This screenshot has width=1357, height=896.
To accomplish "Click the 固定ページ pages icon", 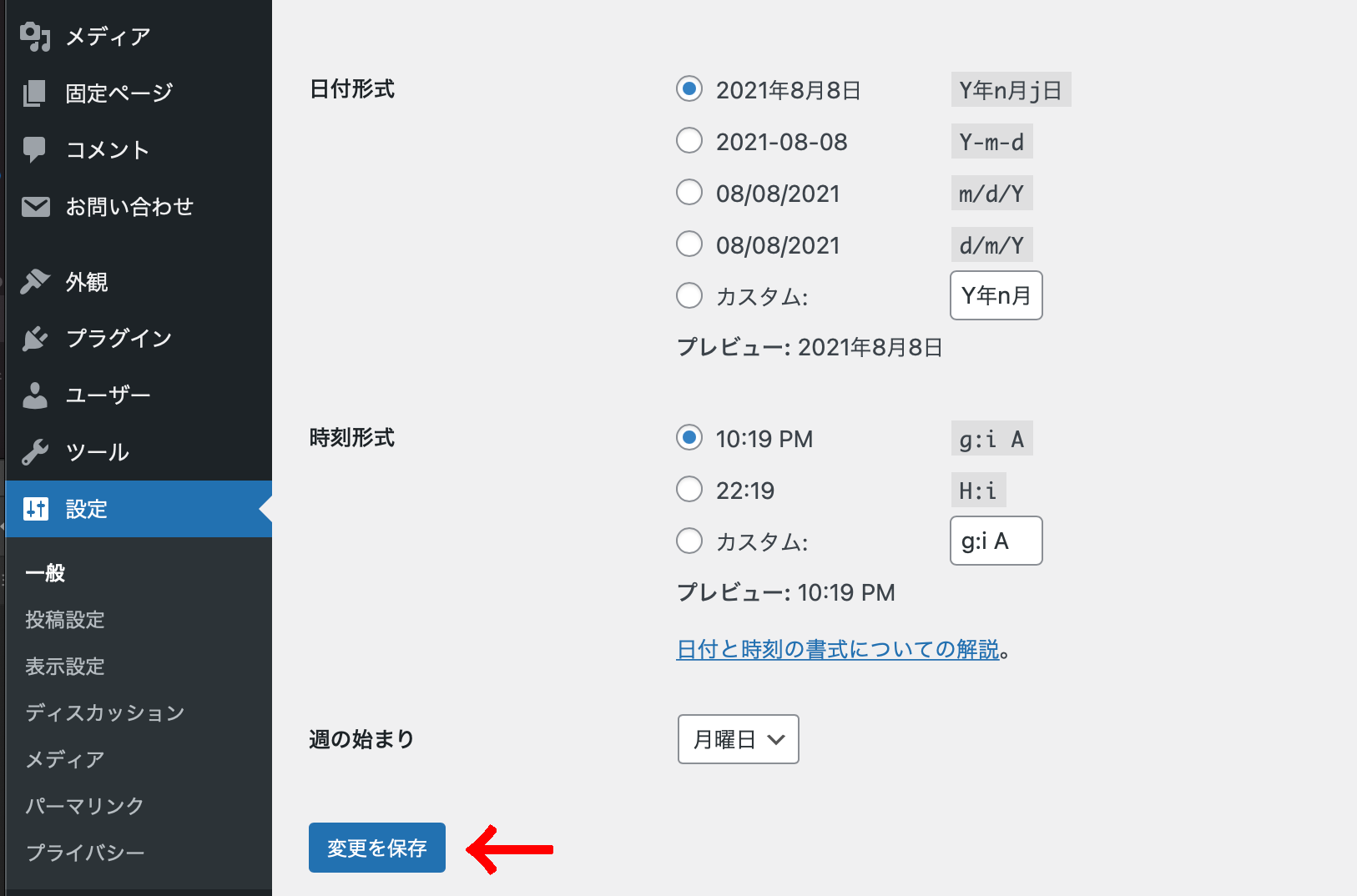I will tap(35, 93).
